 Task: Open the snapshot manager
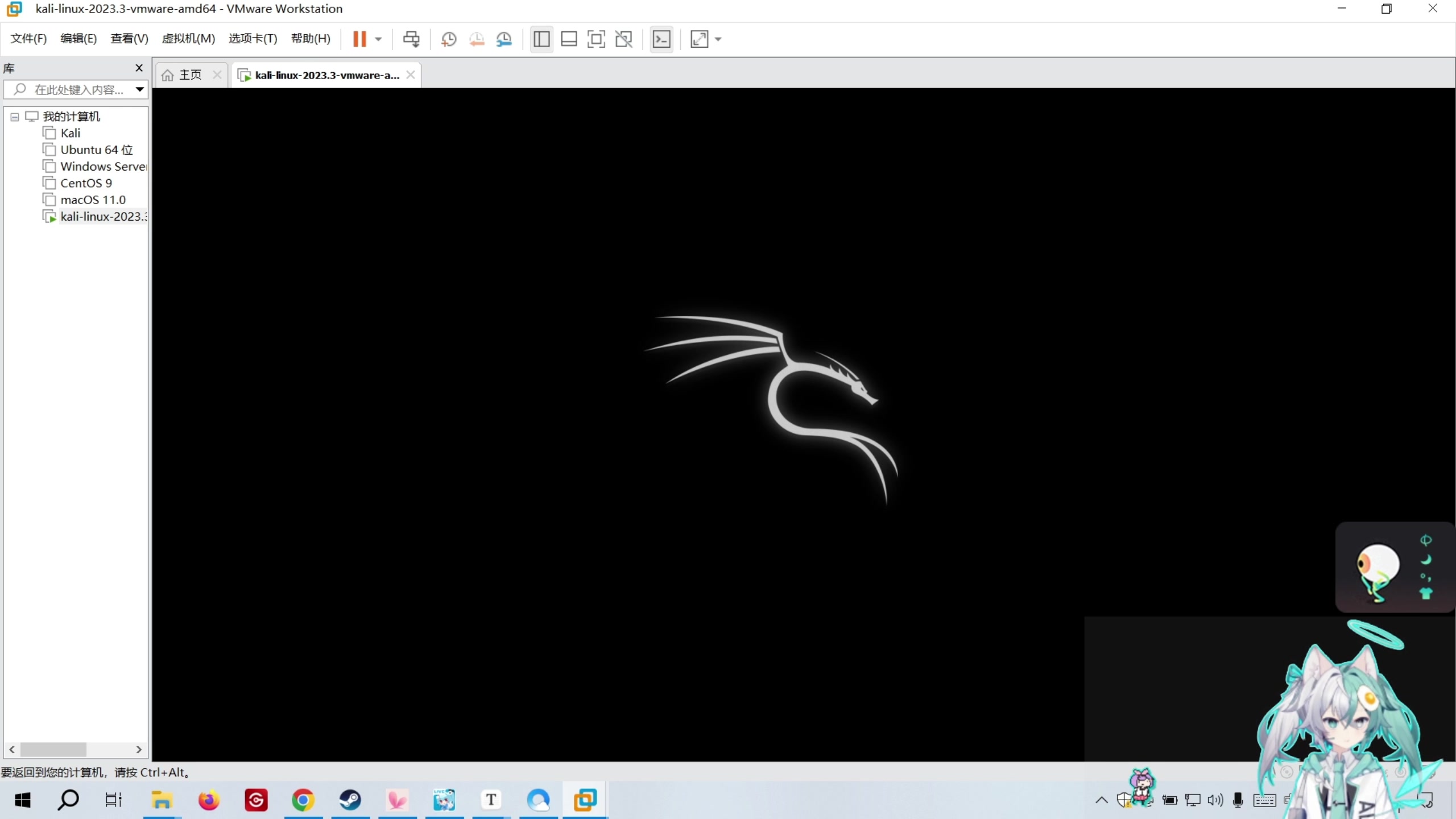[x=504, y=39]
